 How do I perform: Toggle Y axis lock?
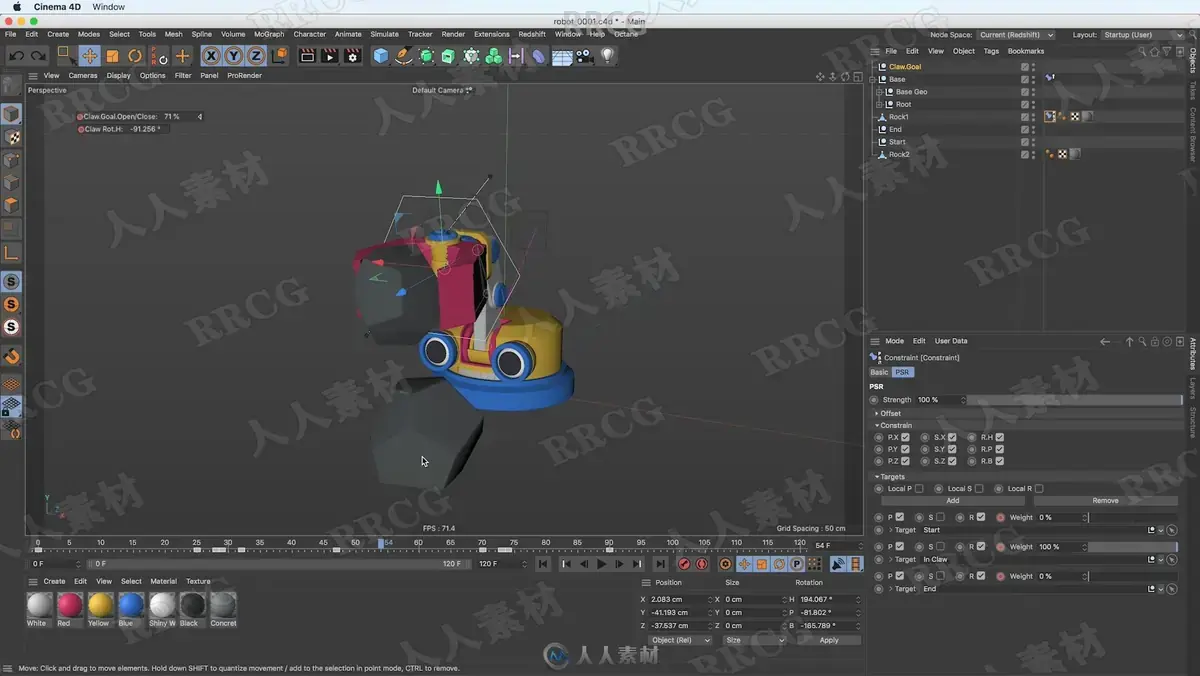233,56
